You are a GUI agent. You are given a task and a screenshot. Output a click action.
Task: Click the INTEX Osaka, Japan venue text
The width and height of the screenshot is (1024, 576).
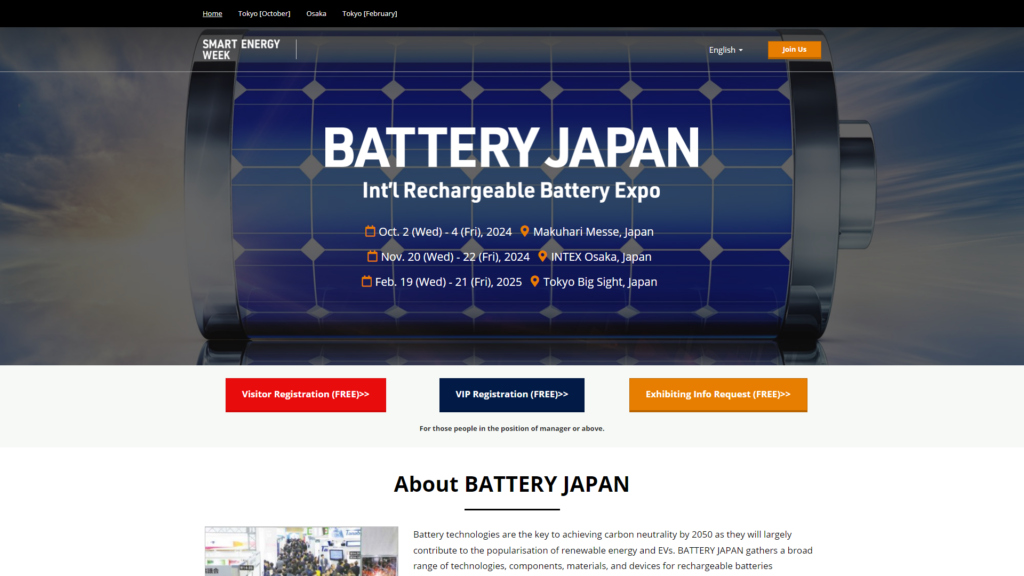pos(601,257)
